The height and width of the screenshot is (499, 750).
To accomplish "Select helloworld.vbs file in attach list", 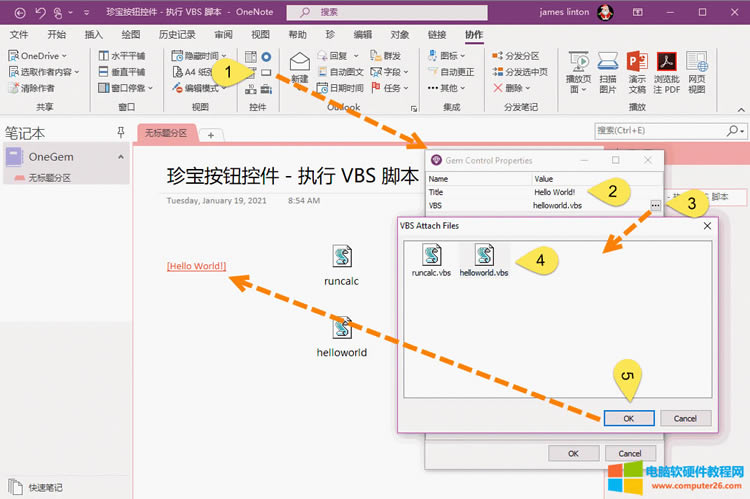I will pyautogui.click(x=484, y=260).
